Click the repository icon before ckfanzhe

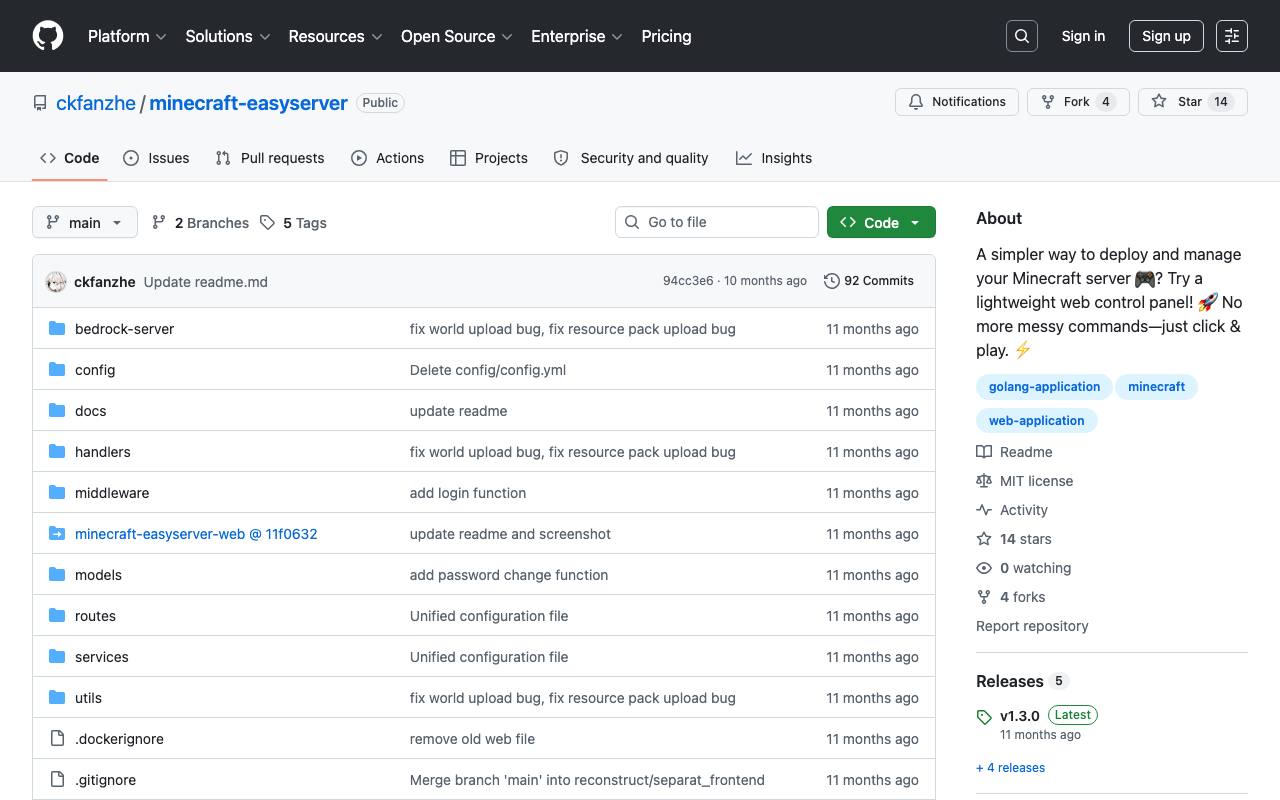click(x=40, y=103)
